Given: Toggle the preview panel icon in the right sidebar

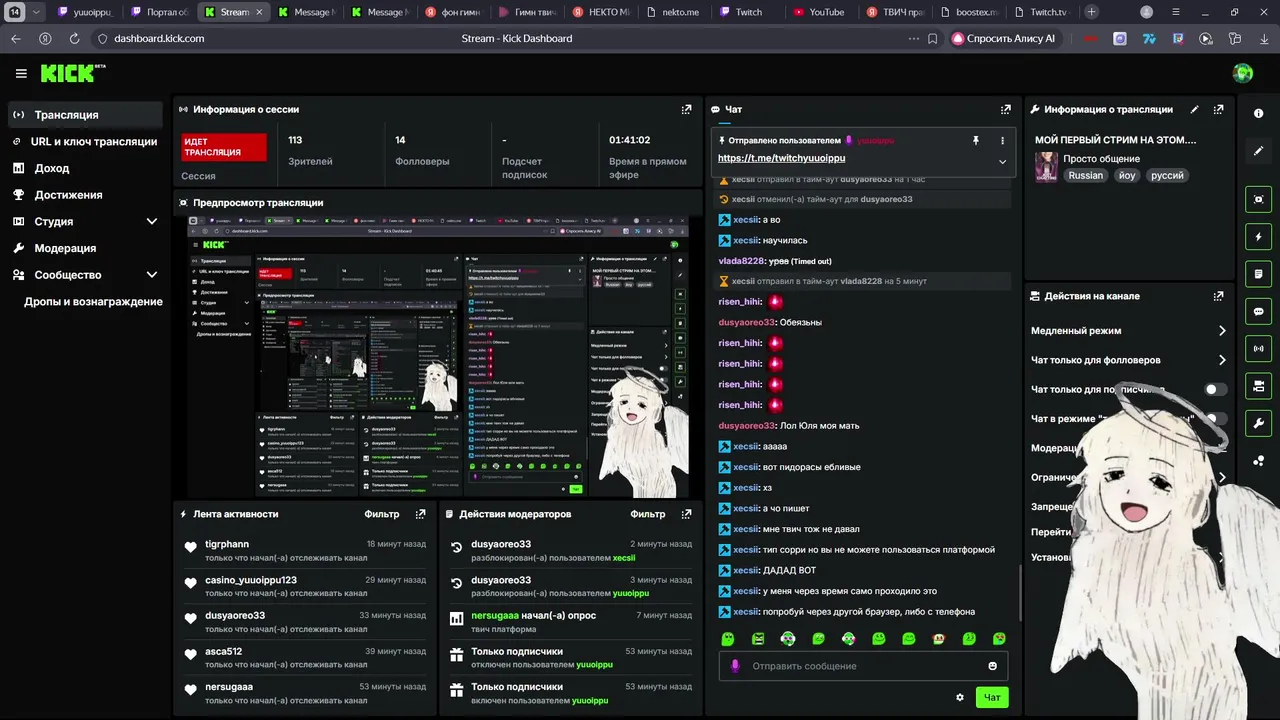Looking at the screenshot, I should tap(1258, 199).
